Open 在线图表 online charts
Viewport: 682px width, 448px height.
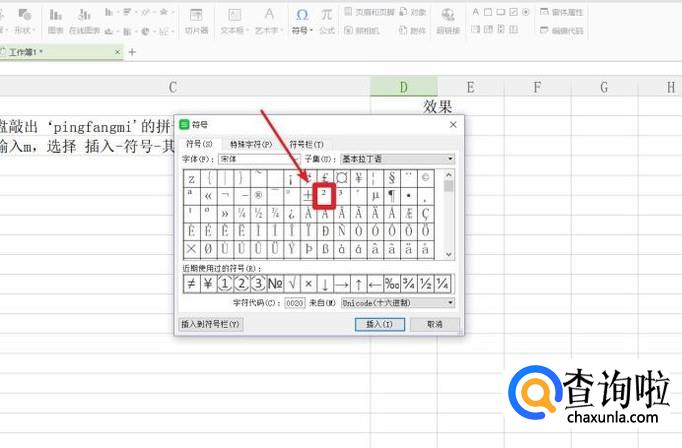(84, 21)
